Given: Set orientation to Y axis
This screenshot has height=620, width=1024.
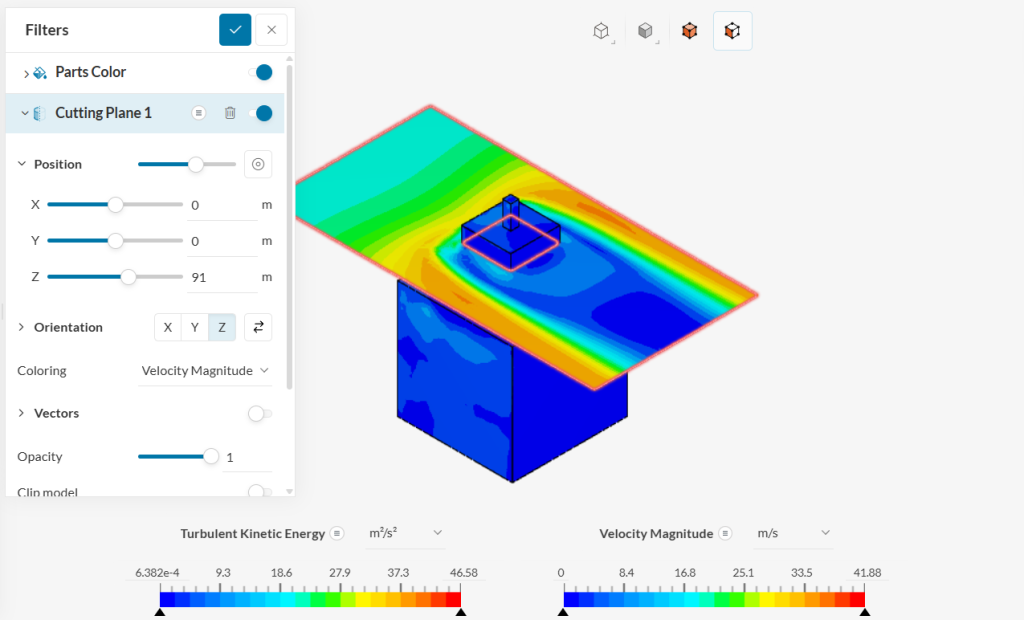Looking at the screenshot, I should (195, 327).
